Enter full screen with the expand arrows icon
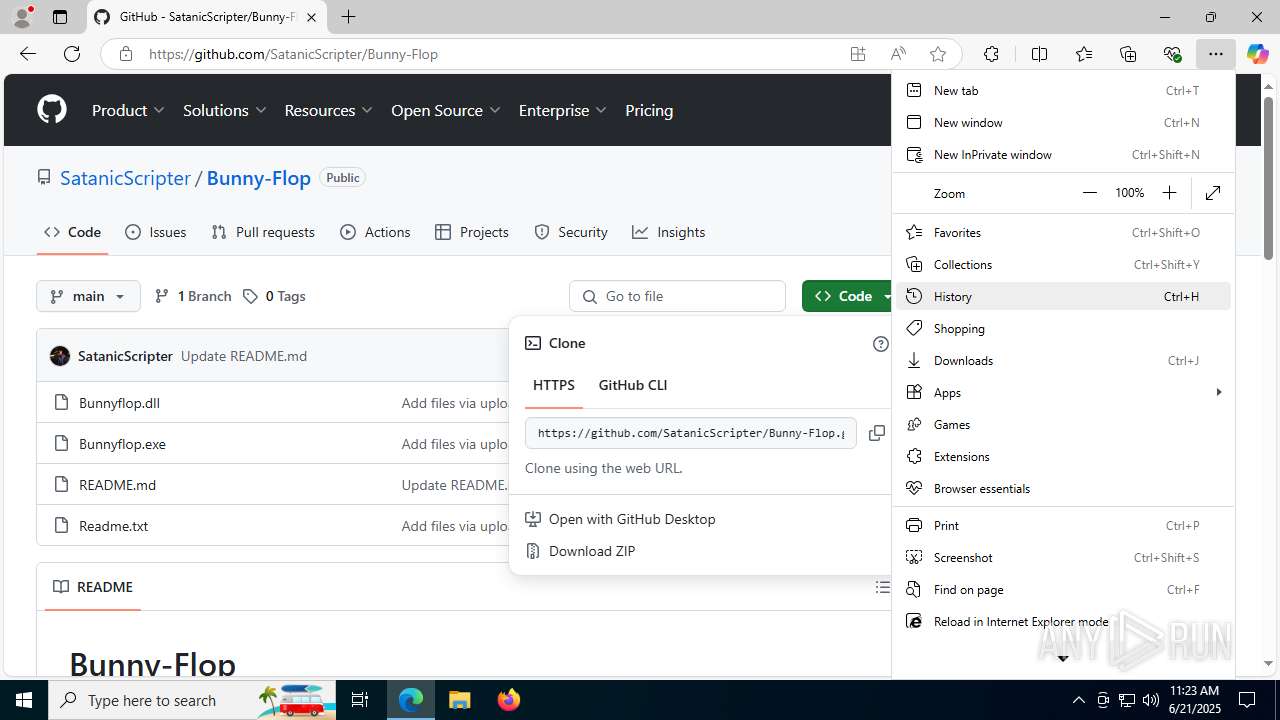The image size is (1280, 720). point(1213,193)
